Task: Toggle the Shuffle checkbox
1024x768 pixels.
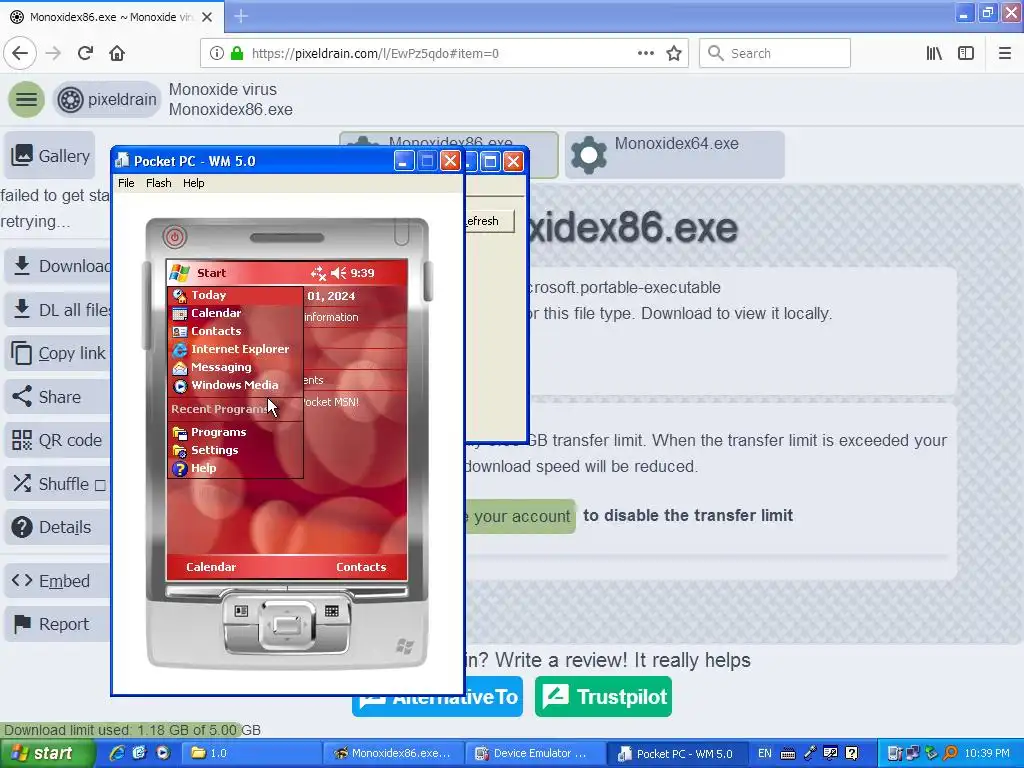Action: coord(100,485)
